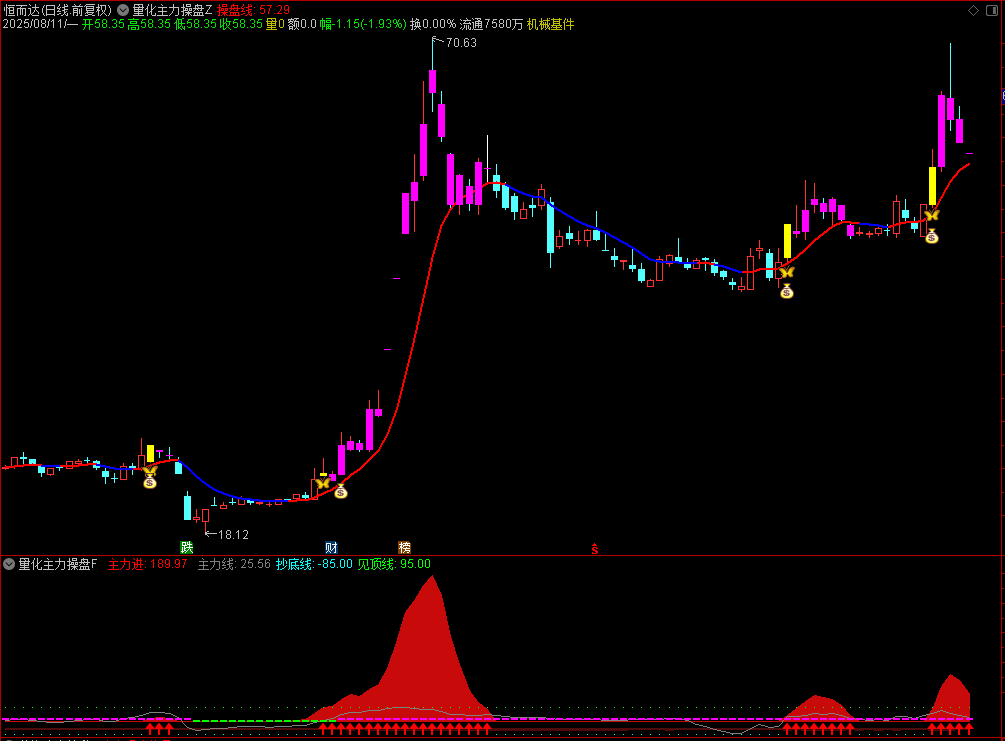Open the 机械基件 sector link
Image resolution: width=1005 pixels, height=741 pixels.
point(551,24)
